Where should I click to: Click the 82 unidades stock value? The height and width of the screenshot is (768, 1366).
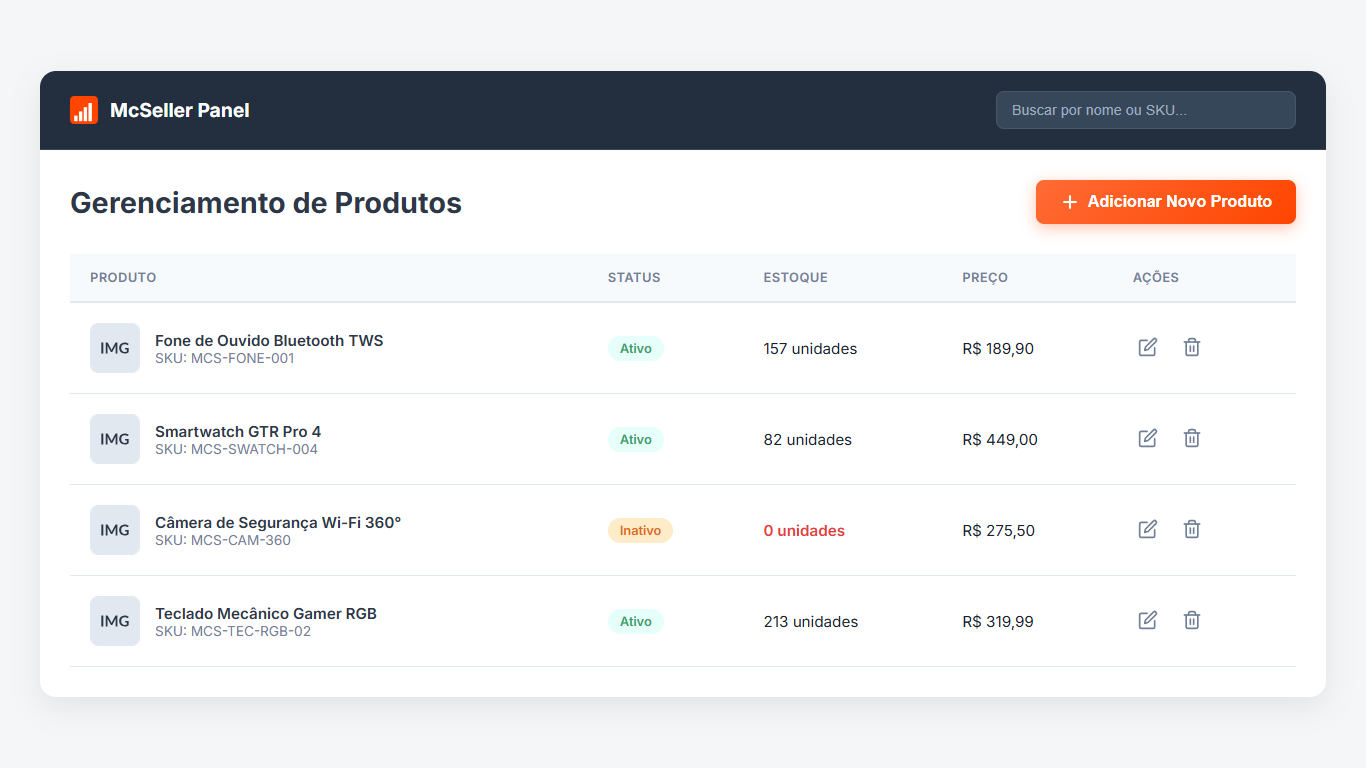coord(808,440)
